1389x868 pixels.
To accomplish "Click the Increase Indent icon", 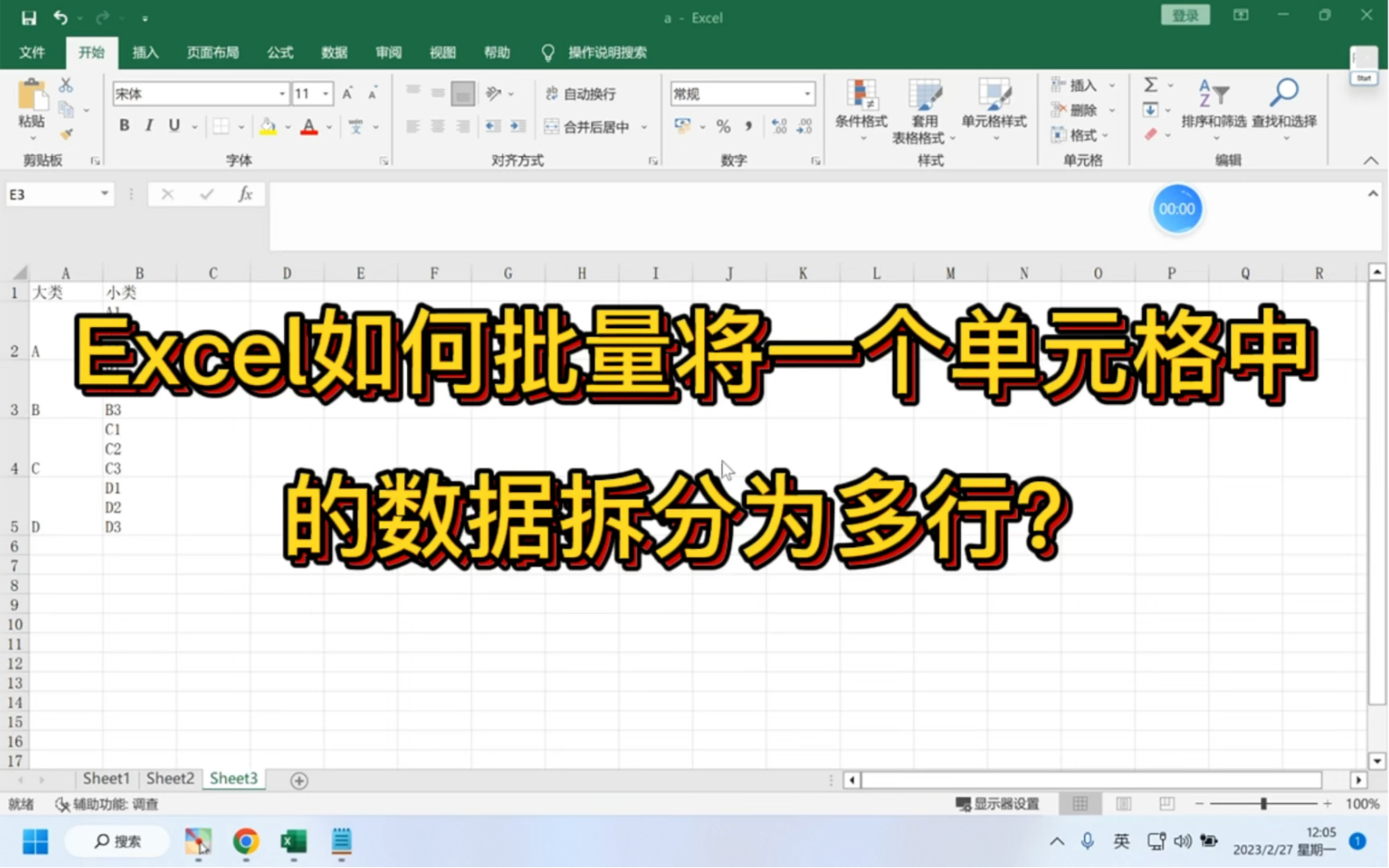I will 518,126.
